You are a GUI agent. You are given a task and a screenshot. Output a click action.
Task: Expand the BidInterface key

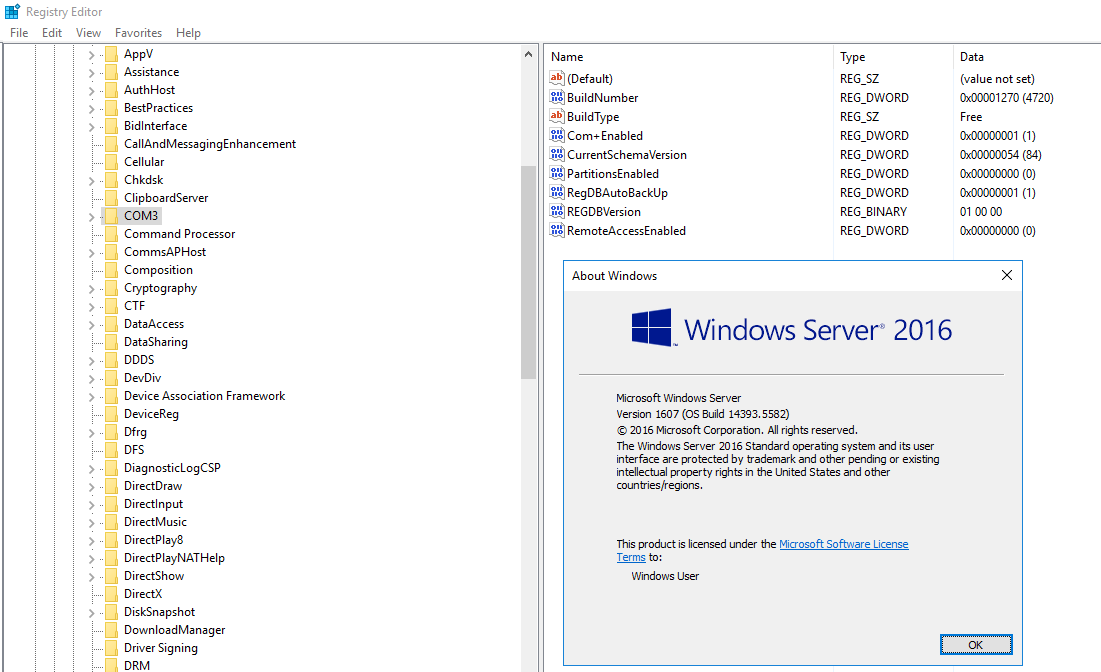click(91, 126)
